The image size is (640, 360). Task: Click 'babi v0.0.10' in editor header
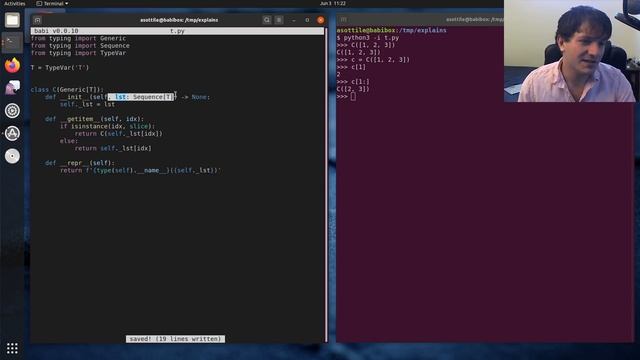click(56, 31)
